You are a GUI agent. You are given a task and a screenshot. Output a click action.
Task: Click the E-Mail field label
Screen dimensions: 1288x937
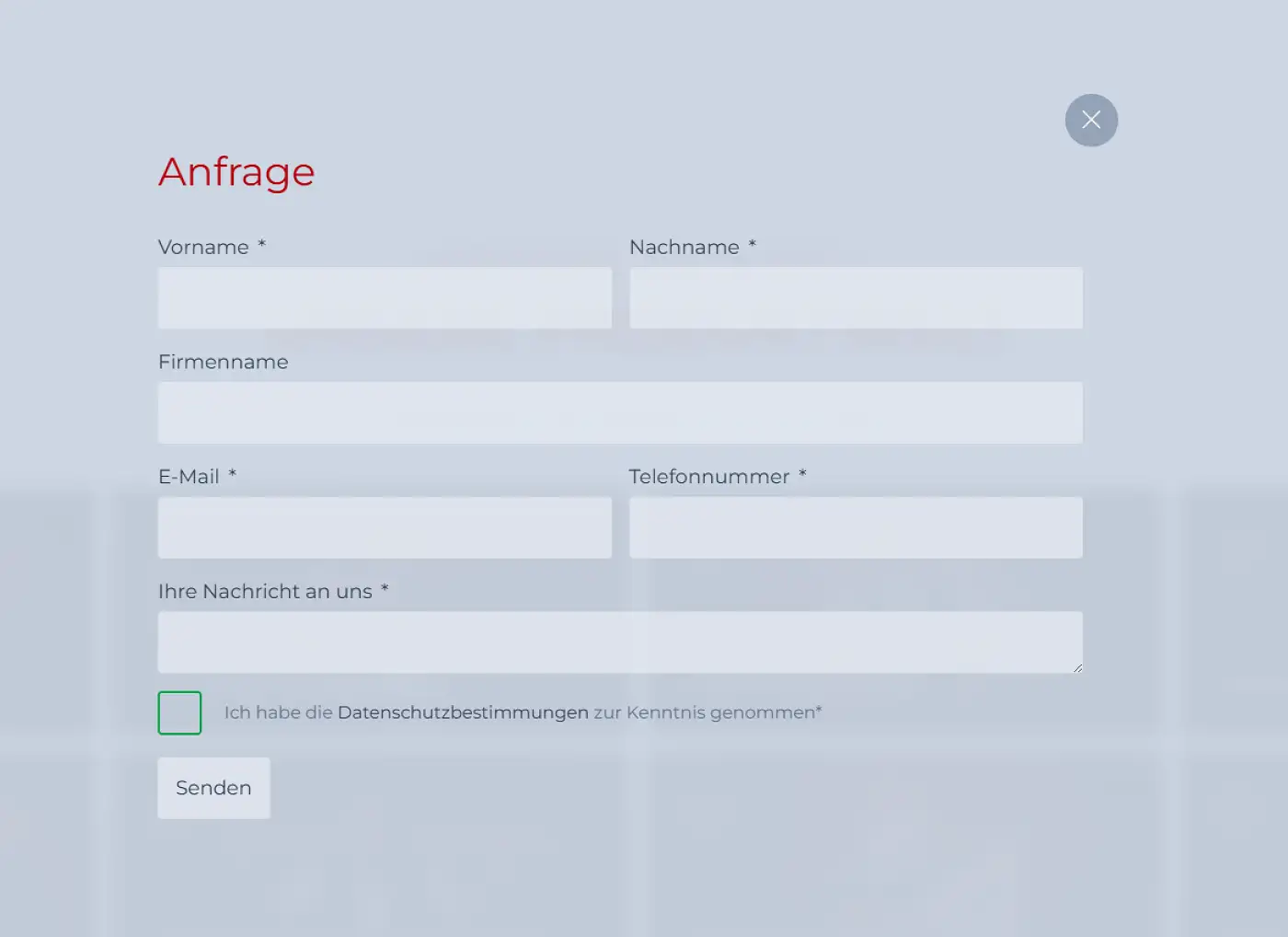click(189, 477)
